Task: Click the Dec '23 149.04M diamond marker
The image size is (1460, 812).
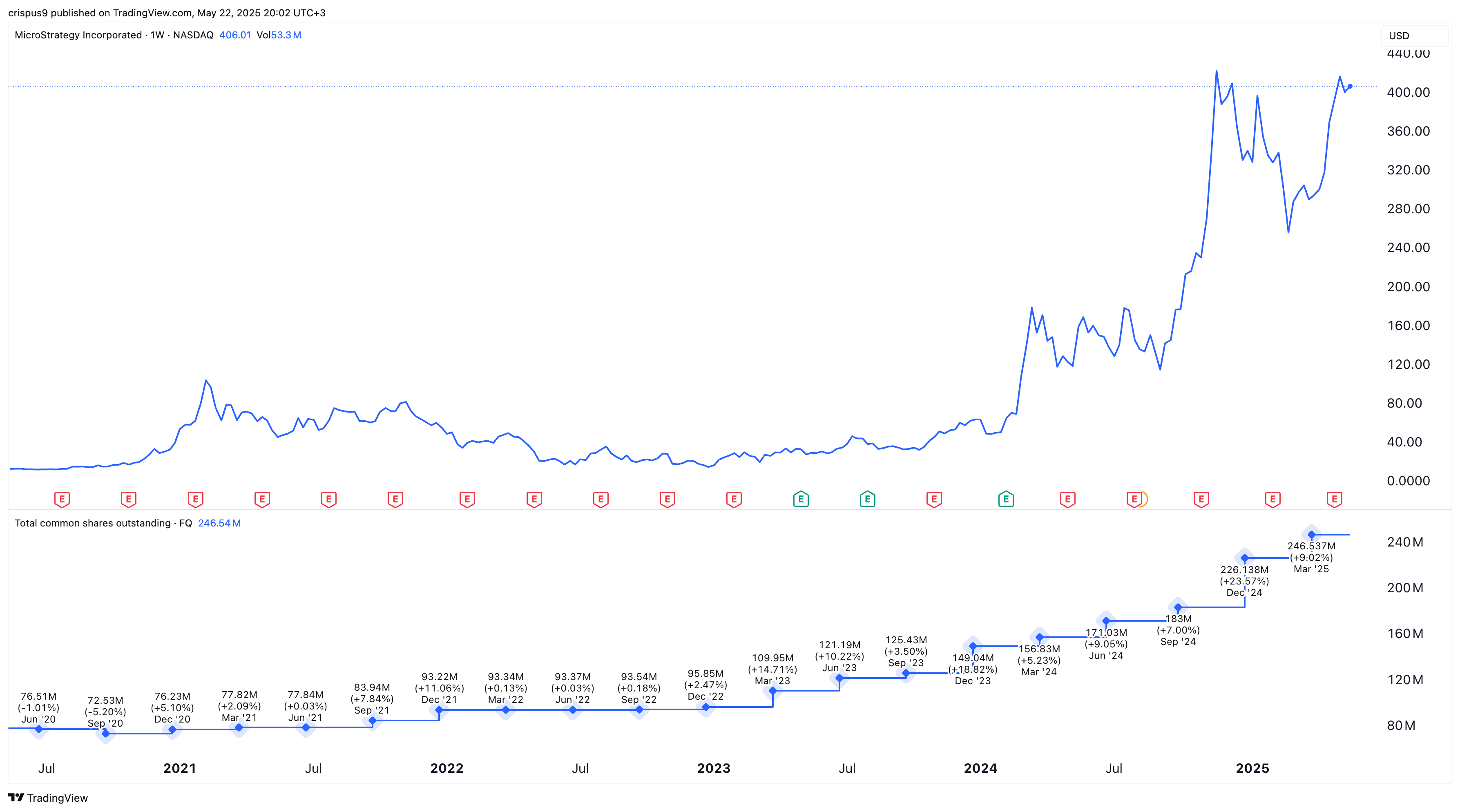Action: click(x=973, y=646)
